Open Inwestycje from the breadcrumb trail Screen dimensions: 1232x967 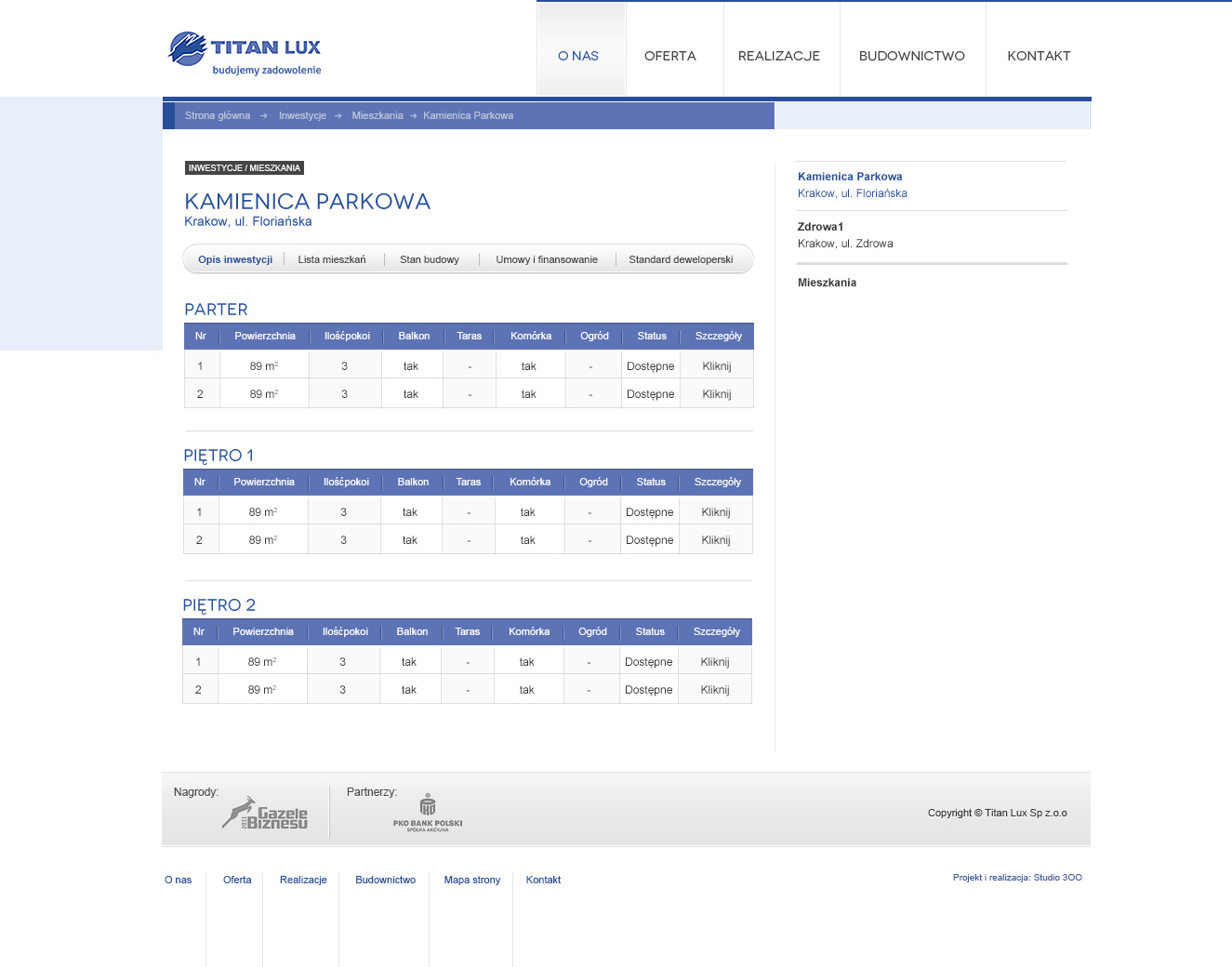(302, 115)
